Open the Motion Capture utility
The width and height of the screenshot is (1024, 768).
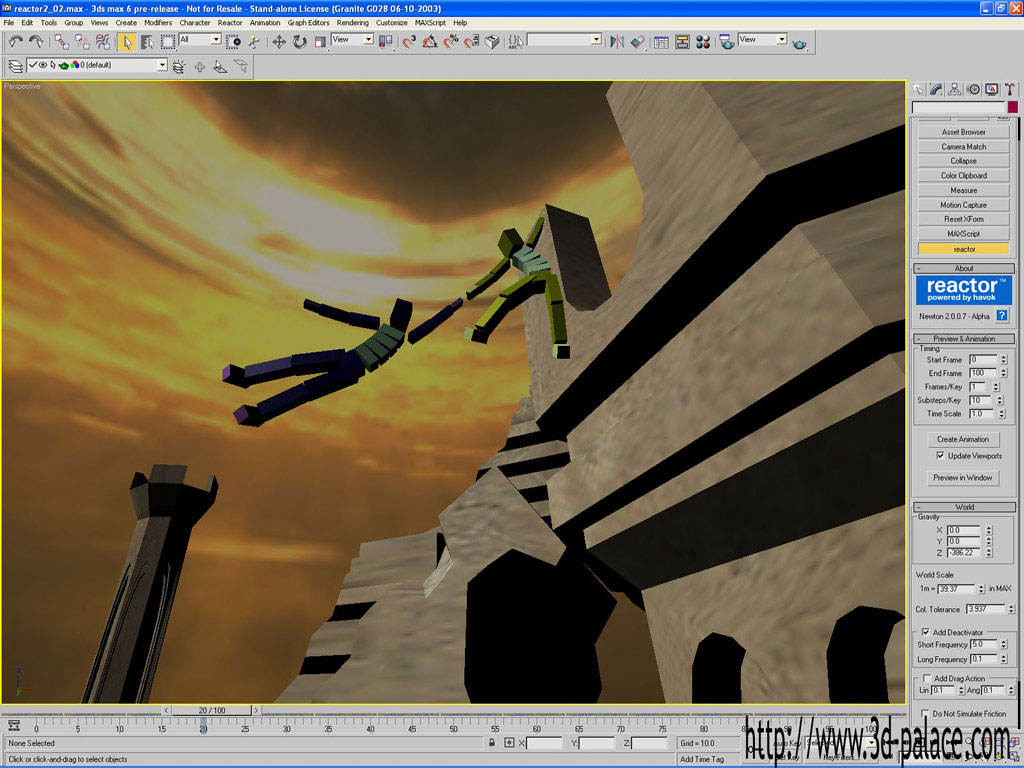coord(963,204)
